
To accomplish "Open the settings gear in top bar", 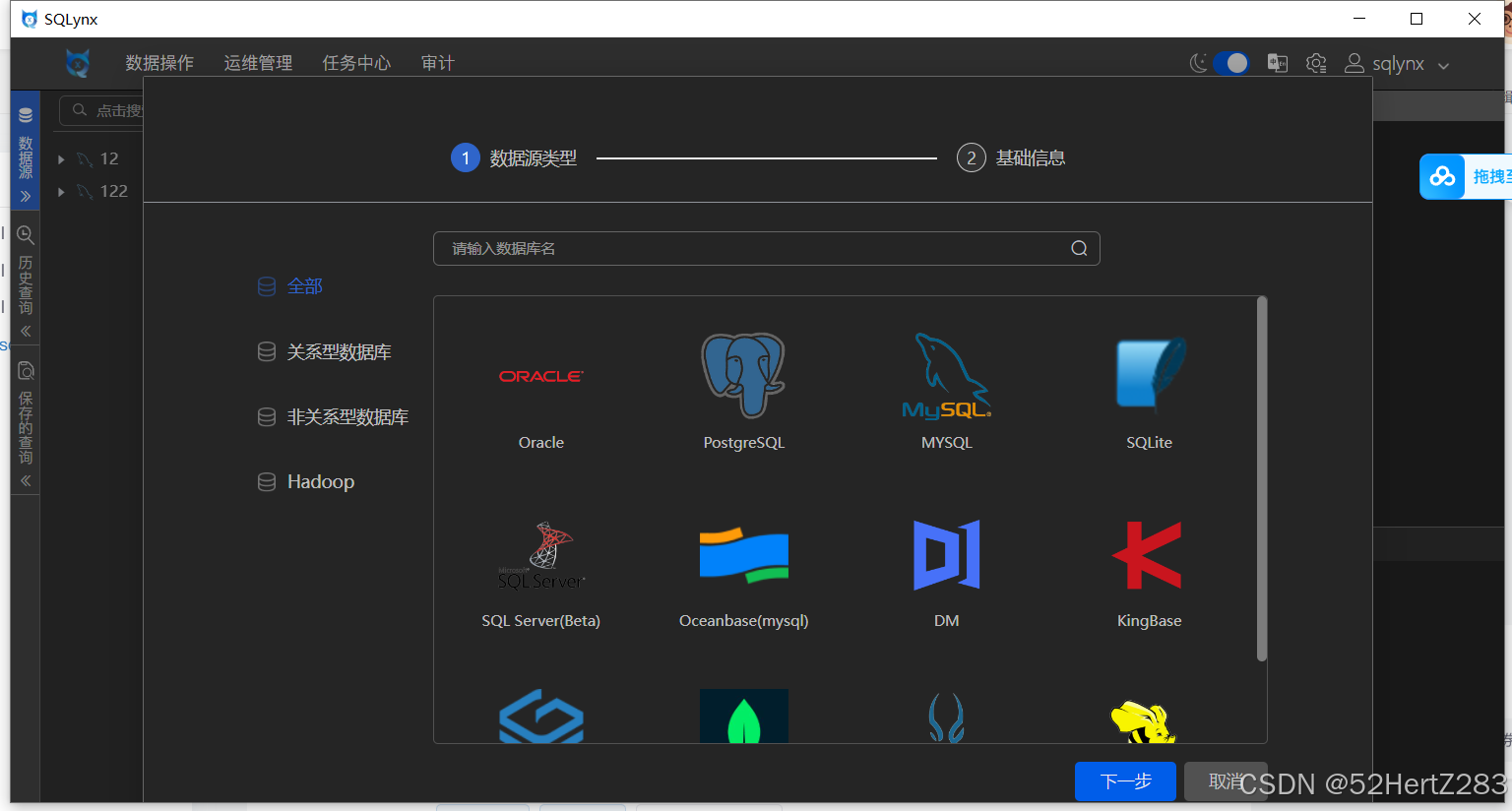I will point(1316,63).
